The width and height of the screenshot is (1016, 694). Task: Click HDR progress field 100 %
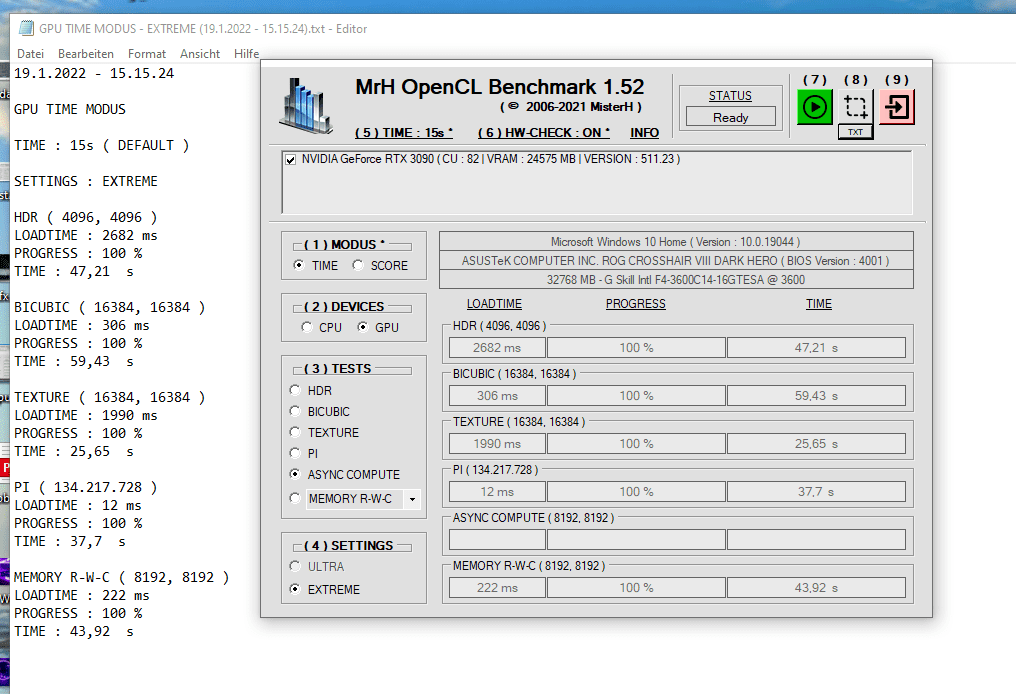point(636,347)
